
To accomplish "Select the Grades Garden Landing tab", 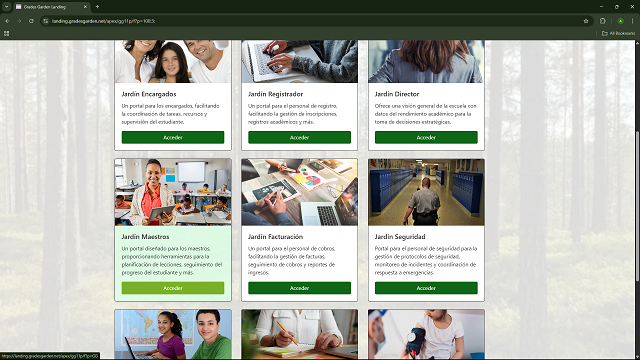I will (51, 7).
